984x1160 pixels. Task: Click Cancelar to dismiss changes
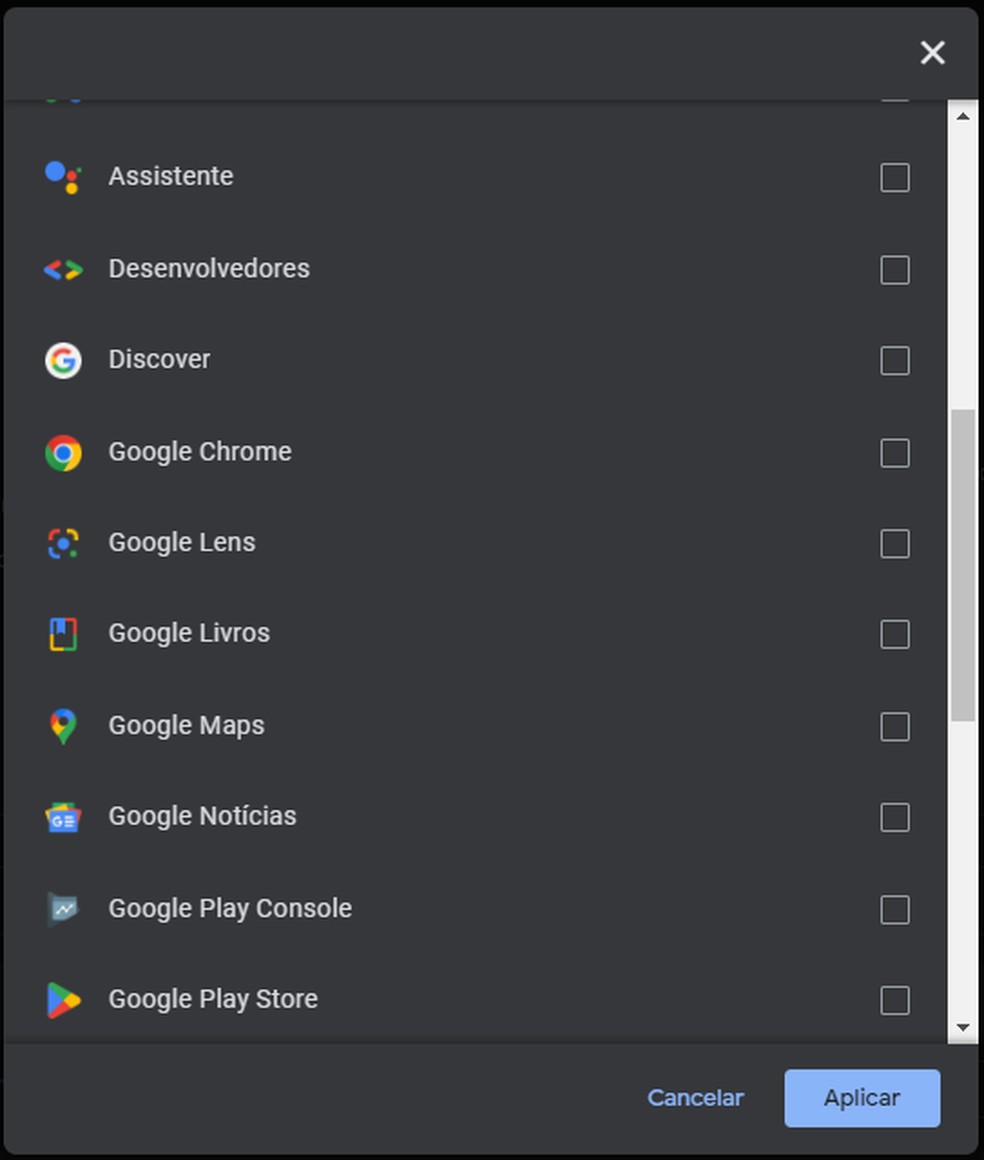tap(695, 1098)
